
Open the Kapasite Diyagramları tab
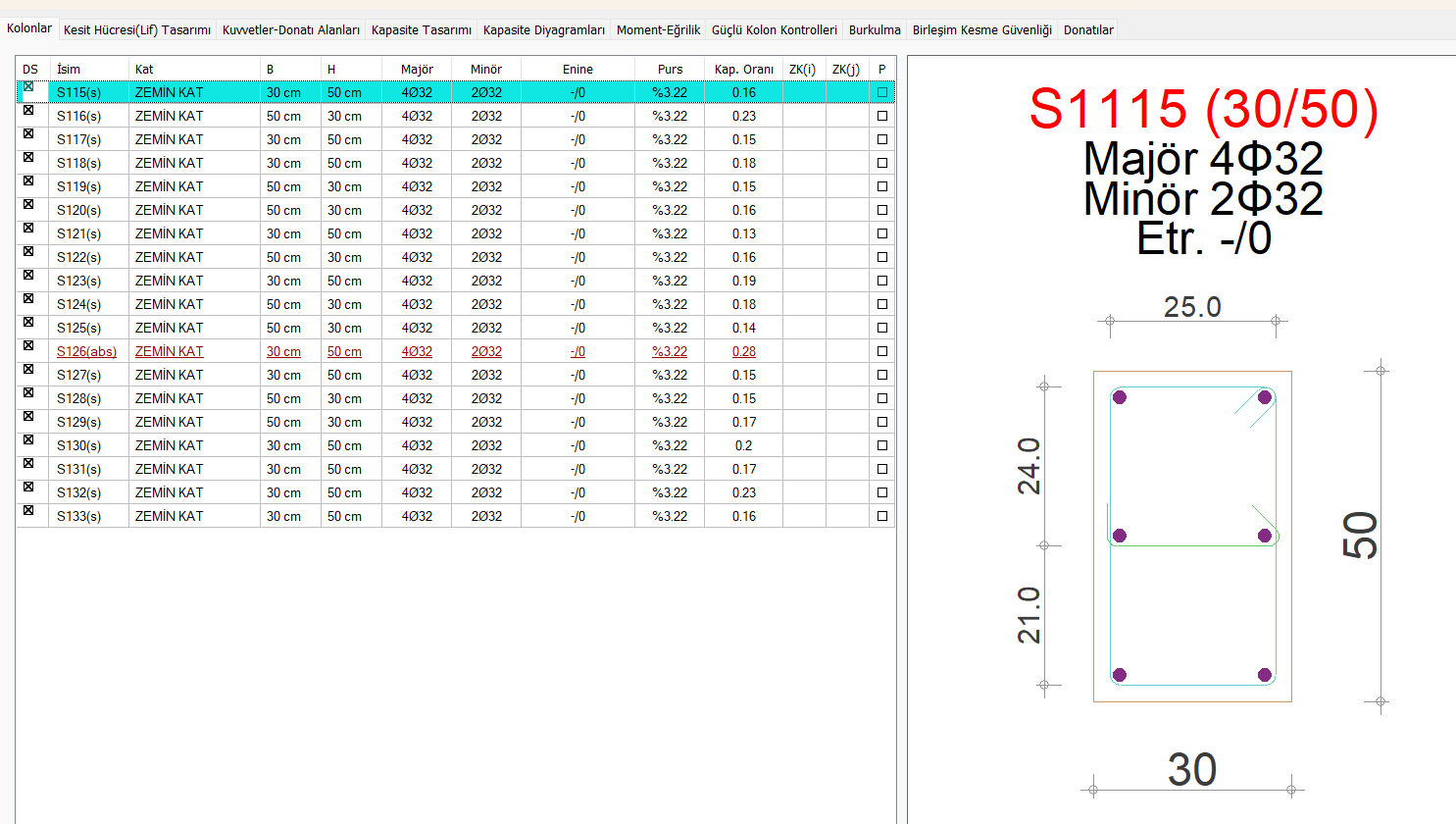[543, 30]
